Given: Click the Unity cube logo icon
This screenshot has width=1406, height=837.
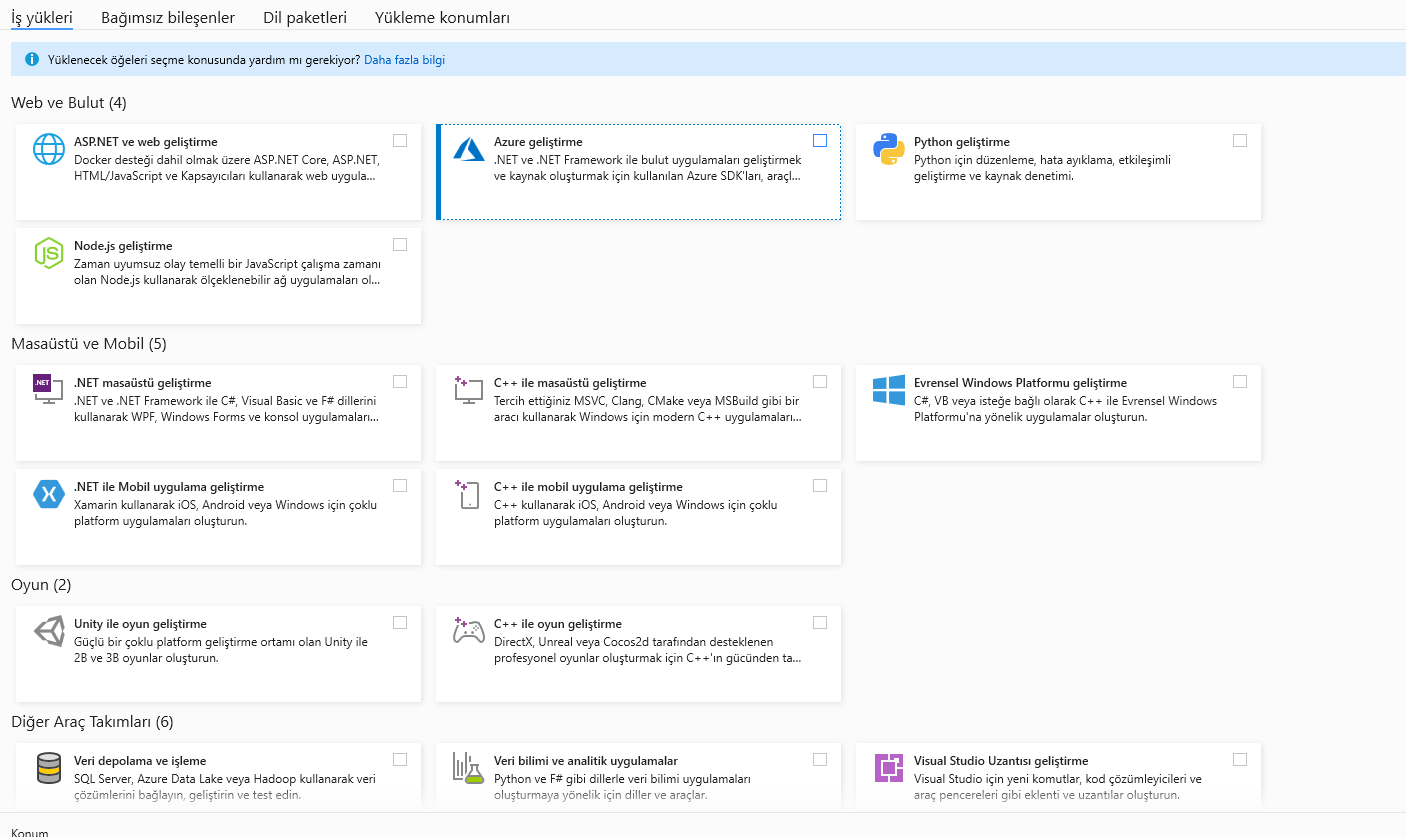Looking at the screenshot, I should (48, 631).
